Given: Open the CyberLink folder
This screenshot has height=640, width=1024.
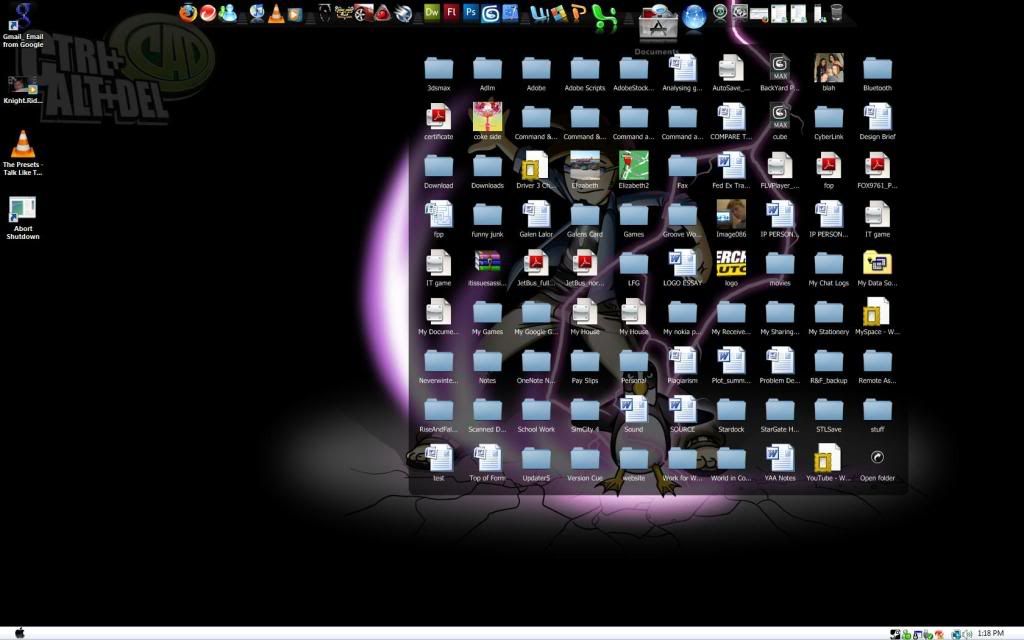Looking at the screenshot, I should point(829,123).
